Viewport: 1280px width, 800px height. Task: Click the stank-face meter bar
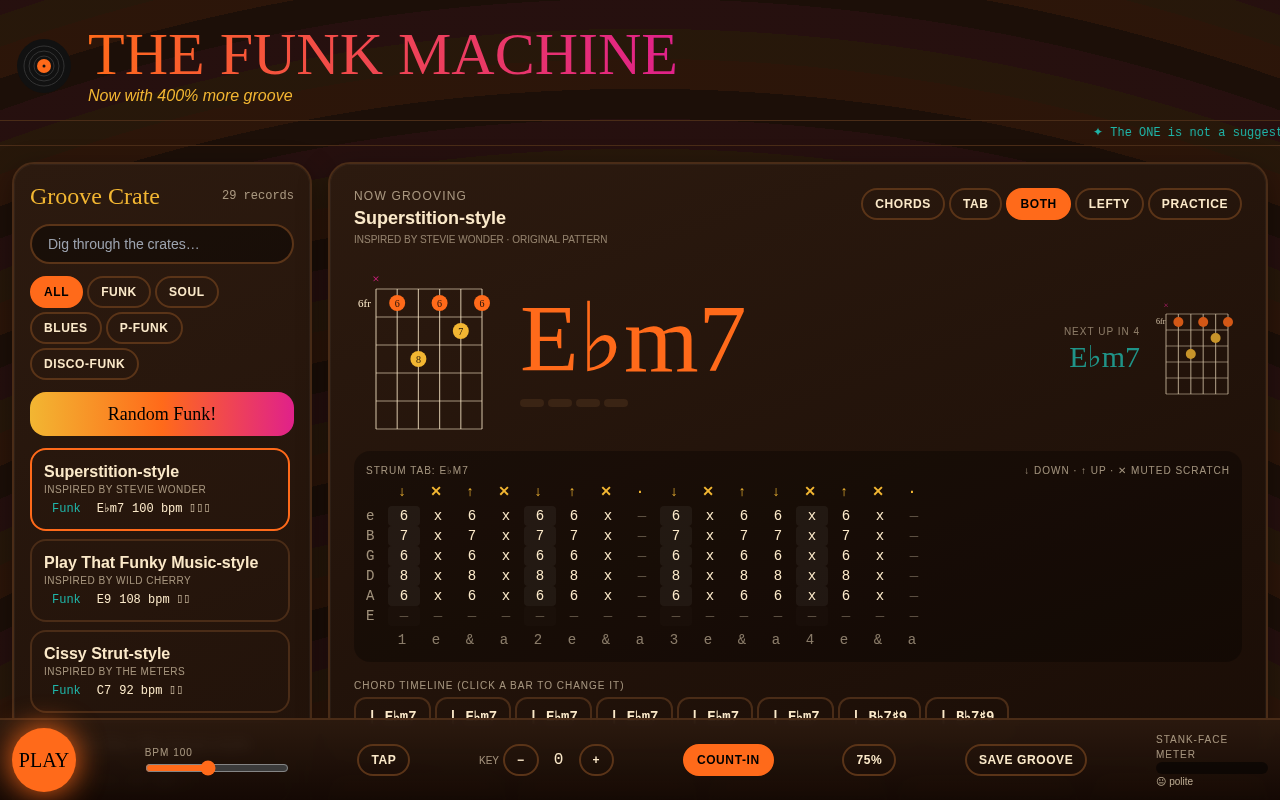pyautogui.click(x=1212, y=768)
